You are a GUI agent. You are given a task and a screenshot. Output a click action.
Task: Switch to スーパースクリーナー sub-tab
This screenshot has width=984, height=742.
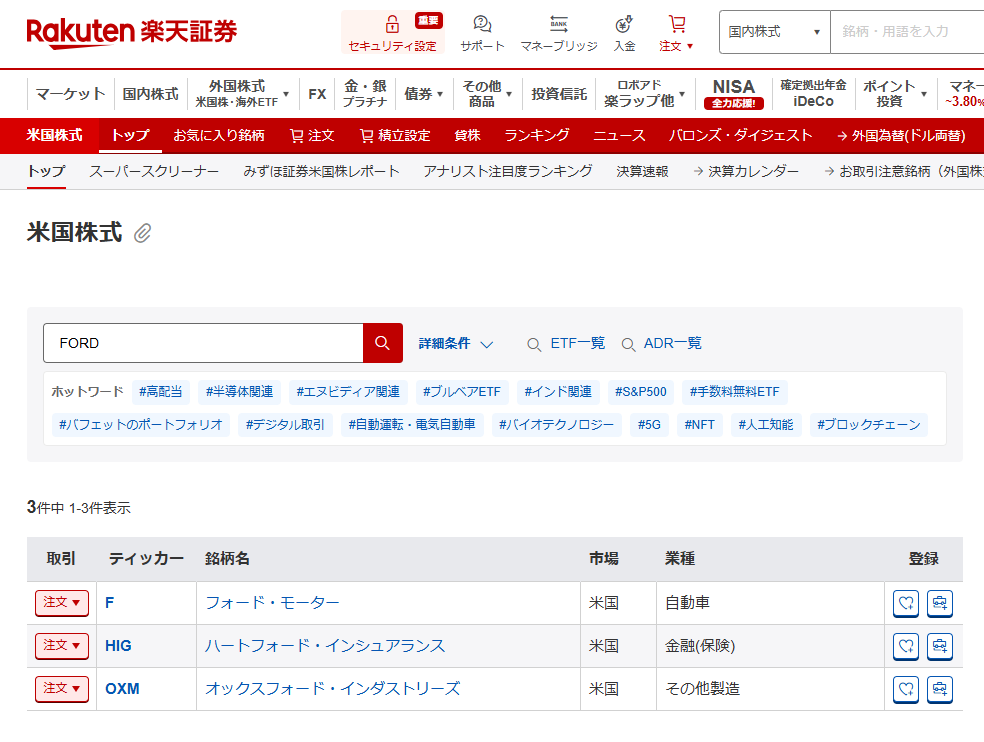(x=154, y=171)
